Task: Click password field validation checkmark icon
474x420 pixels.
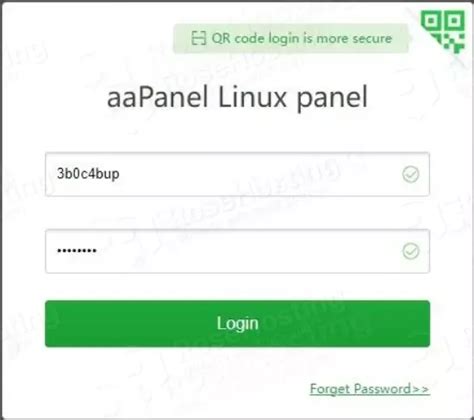Action: (411, 251)
